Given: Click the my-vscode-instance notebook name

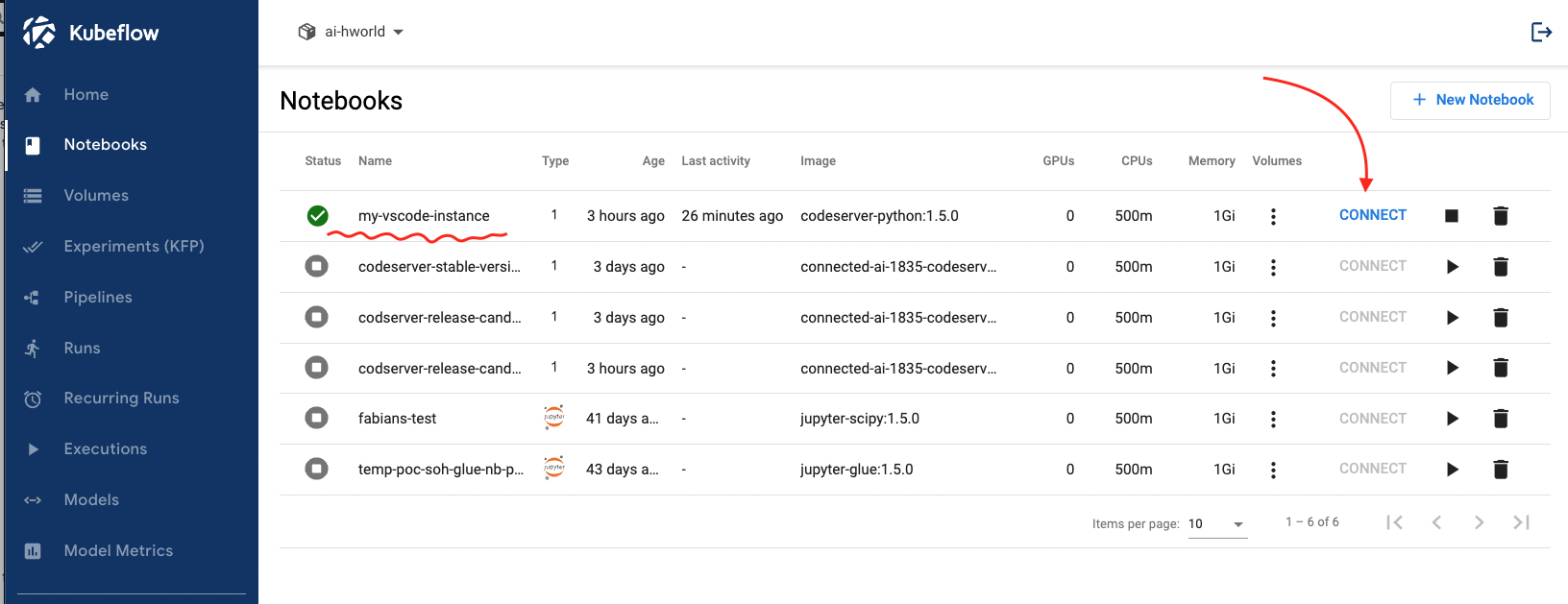Looking at the screenshot, I should [x=424, y=216].
